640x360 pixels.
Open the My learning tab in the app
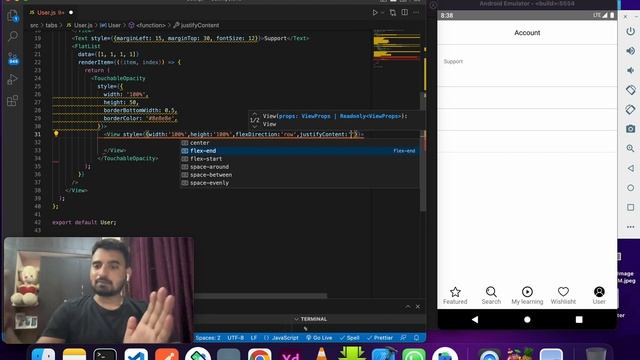click(527, 296)
